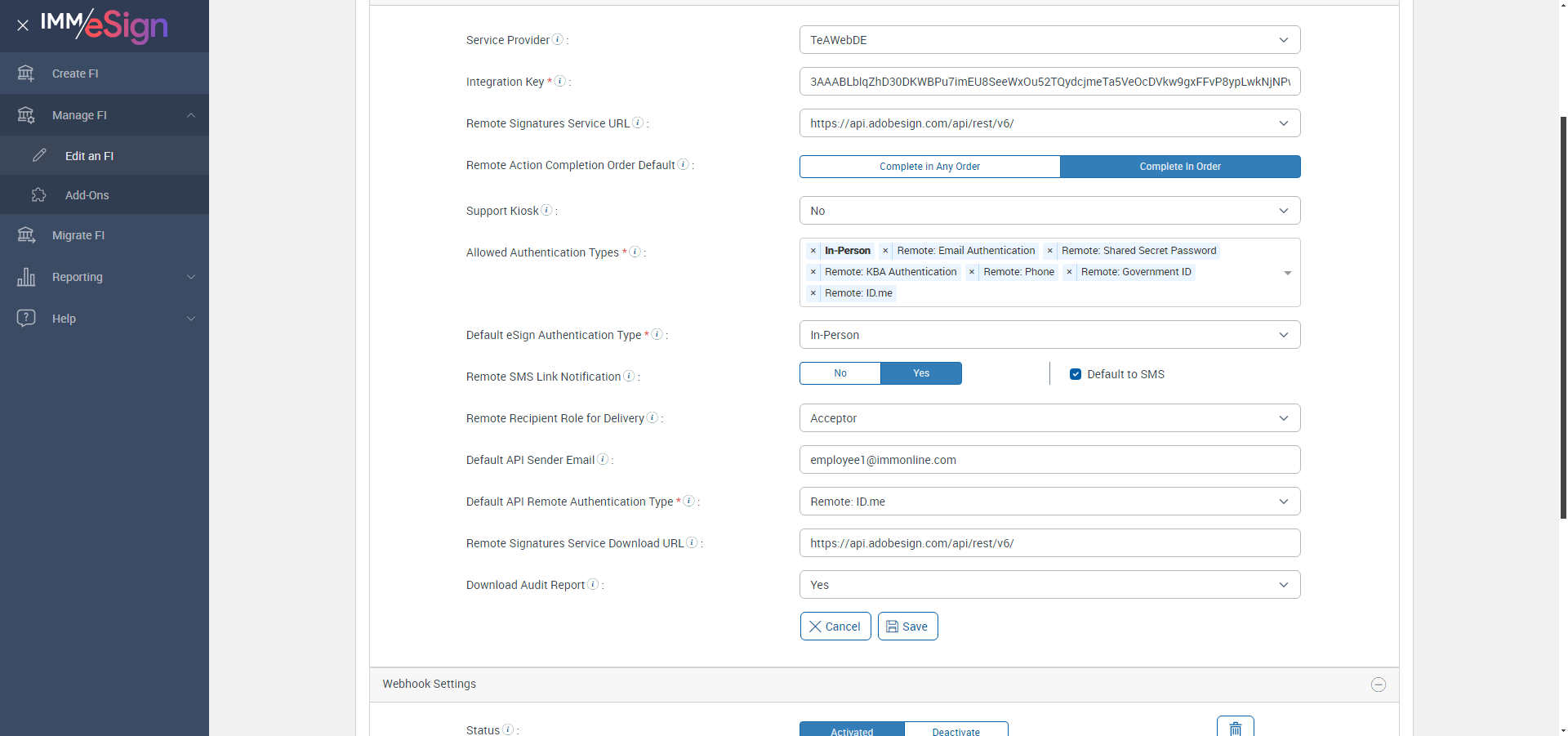The image size is (1568, 736).
Task: Click the Support Kiosk info icon
Action: point(547,210)
